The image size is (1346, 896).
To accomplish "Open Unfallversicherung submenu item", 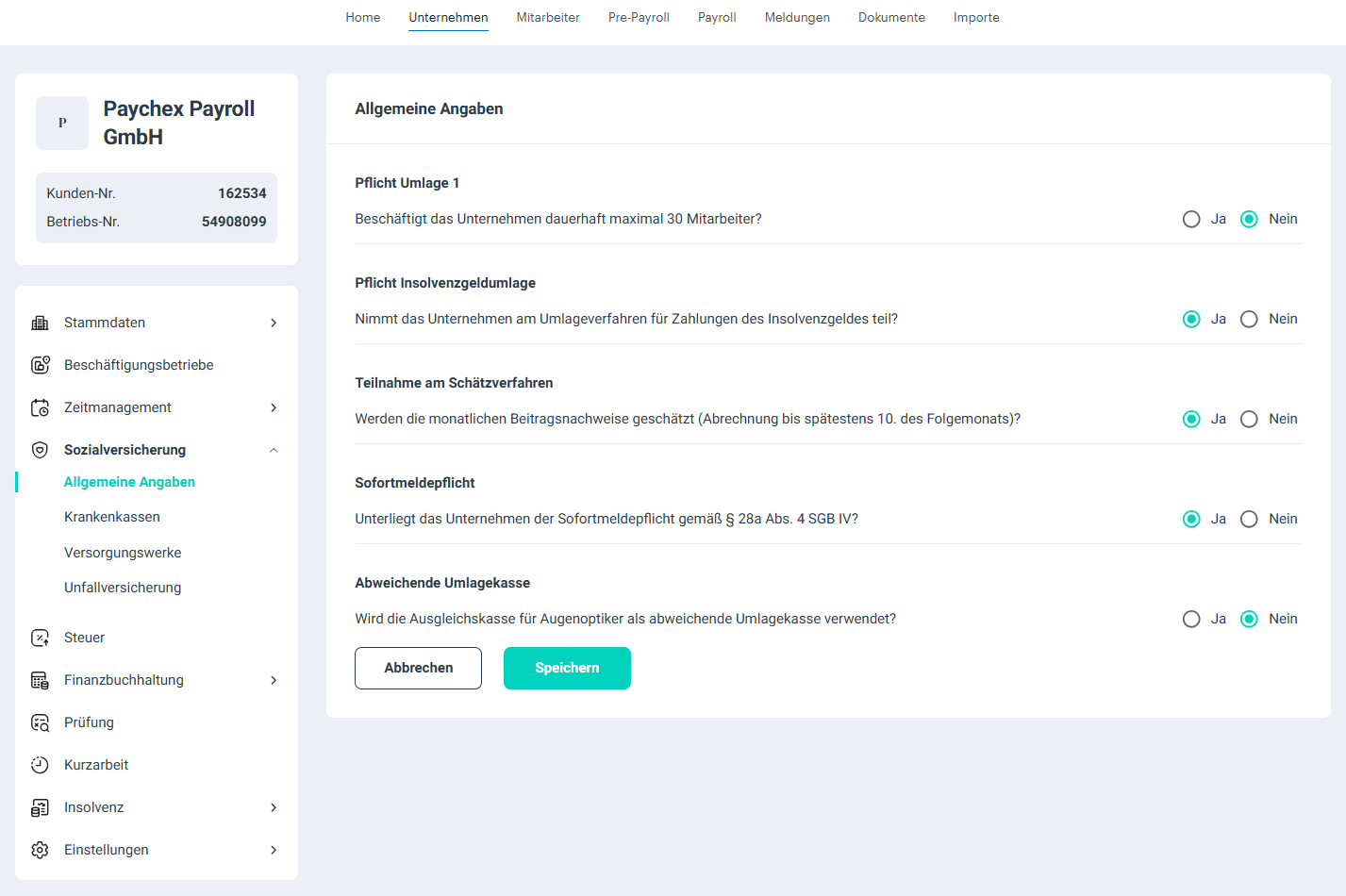I will coord(123,588).
